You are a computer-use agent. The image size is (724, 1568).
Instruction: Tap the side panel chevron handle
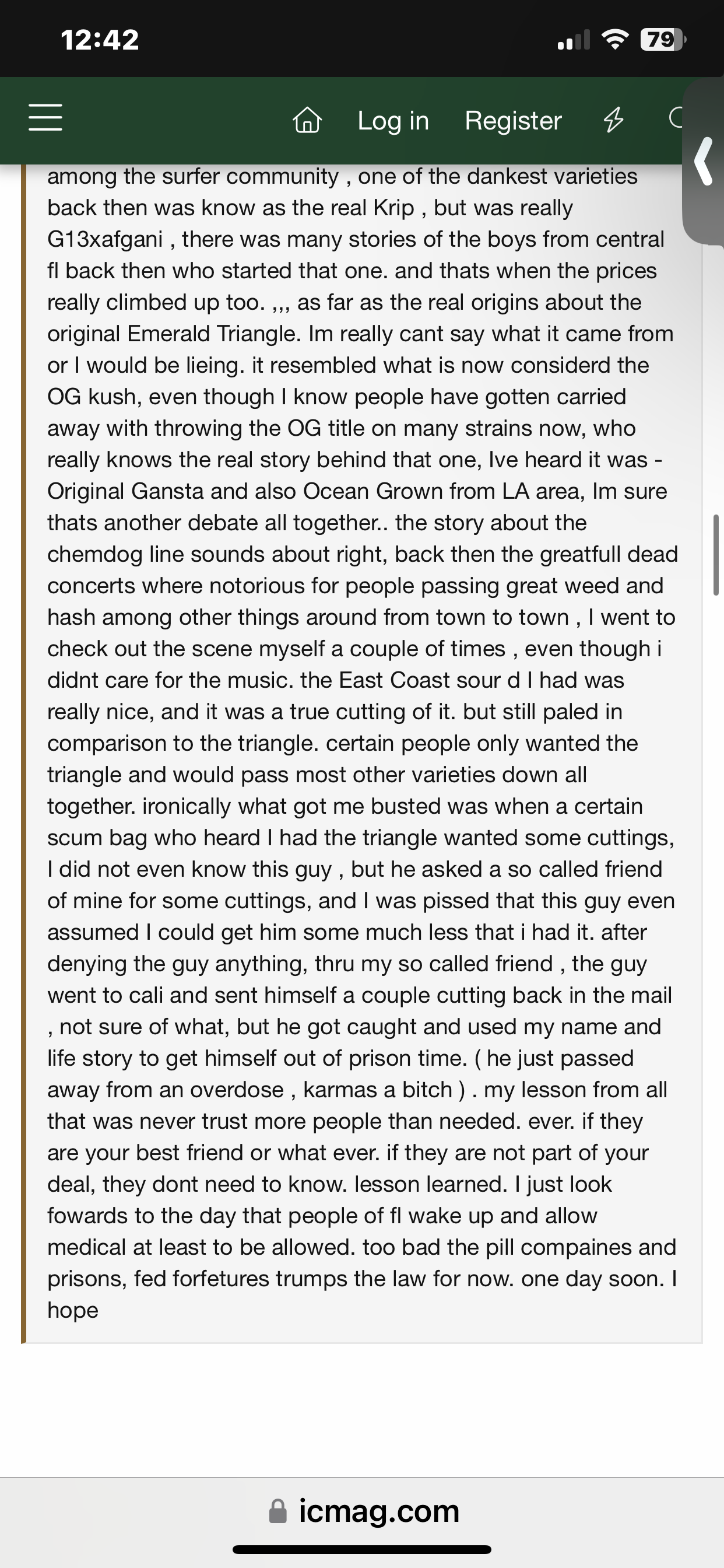coord(704,162)
